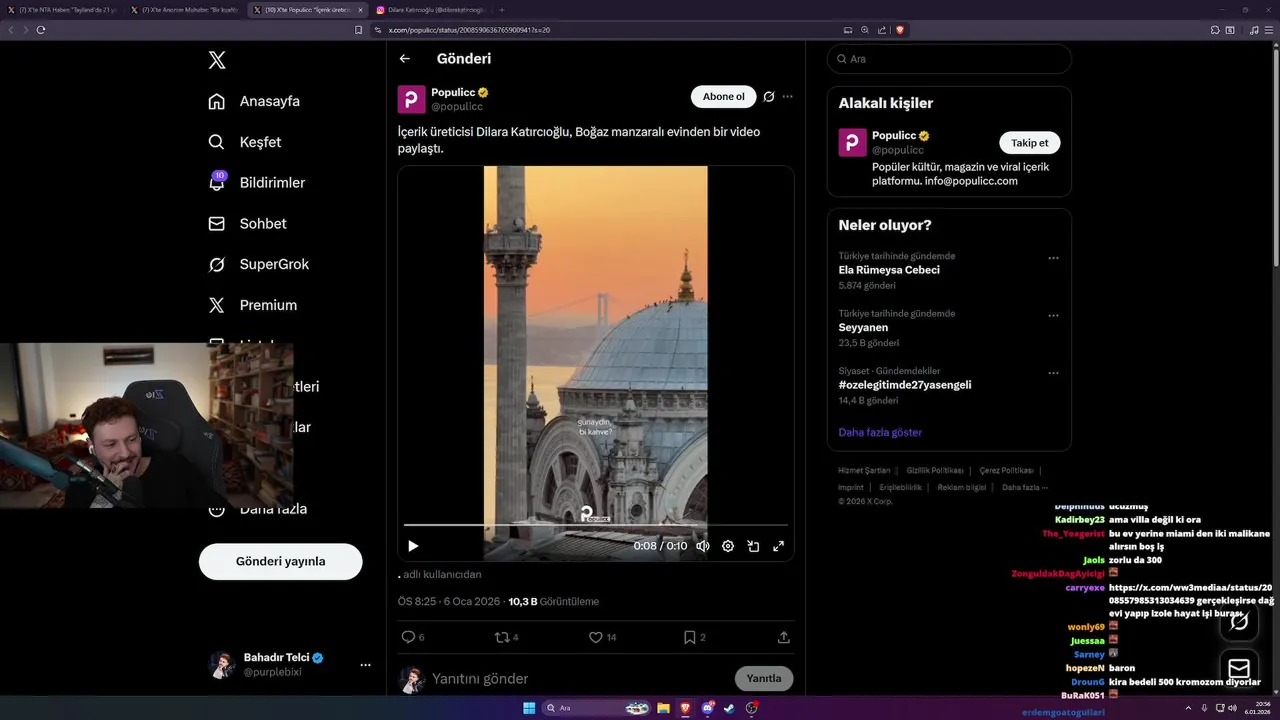Open Steam from taskbar
The width and height of the screenshot is (1280, 720).
click(x=729, y=708)
